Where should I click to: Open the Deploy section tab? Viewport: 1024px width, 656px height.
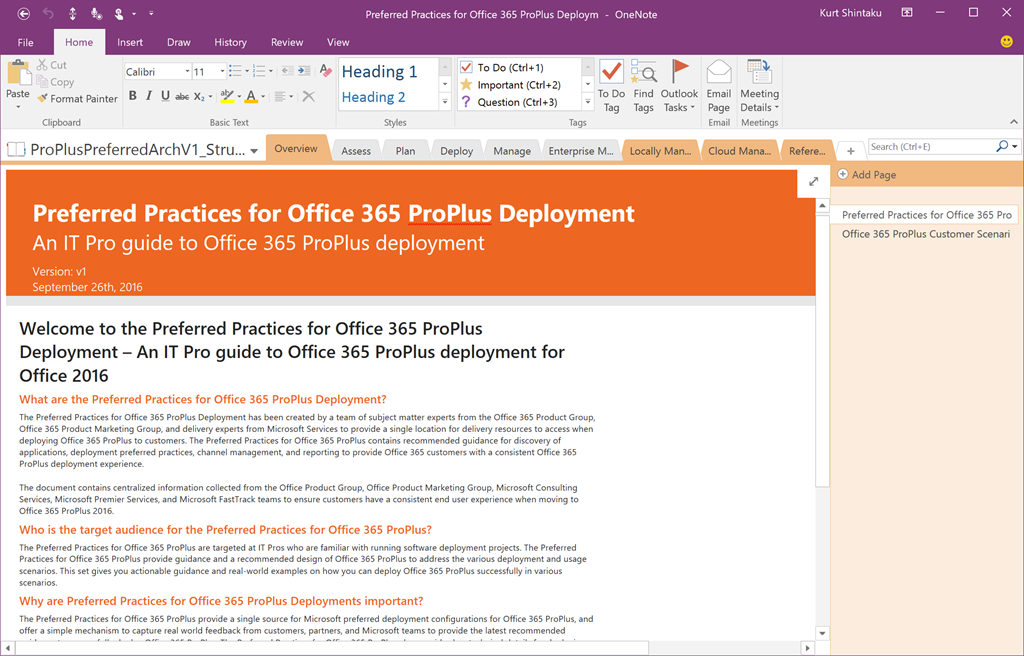point(456,151)
